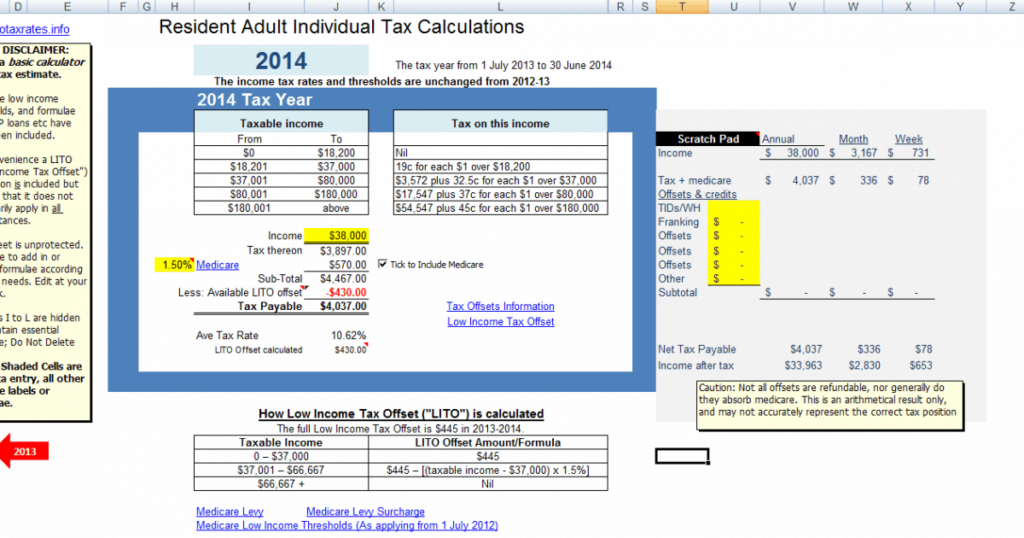Select the '$3,572 plus 32.5c' tax row
The width and height of the screenshot is (1024, 538).
(x=500, y=180)
